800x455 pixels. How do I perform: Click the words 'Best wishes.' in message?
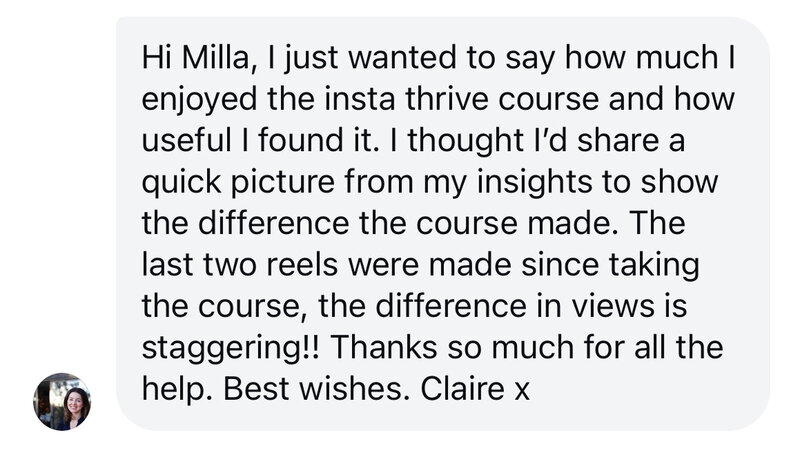pyautogui.click(x=316, y=389)
